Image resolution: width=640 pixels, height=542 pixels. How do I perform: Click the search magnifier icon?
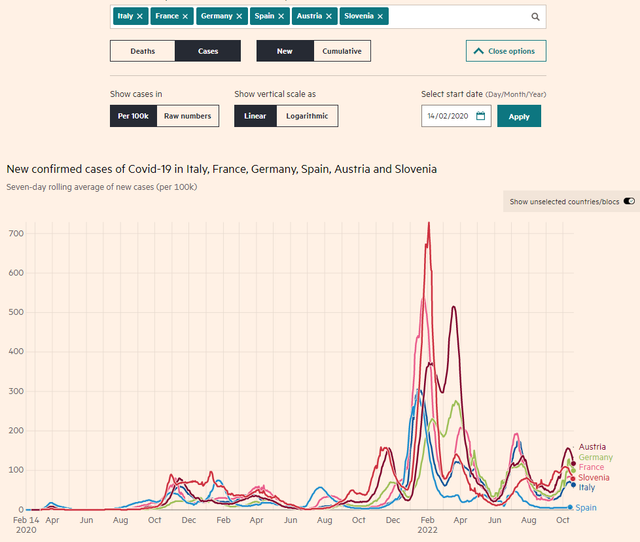coord(535,17)
